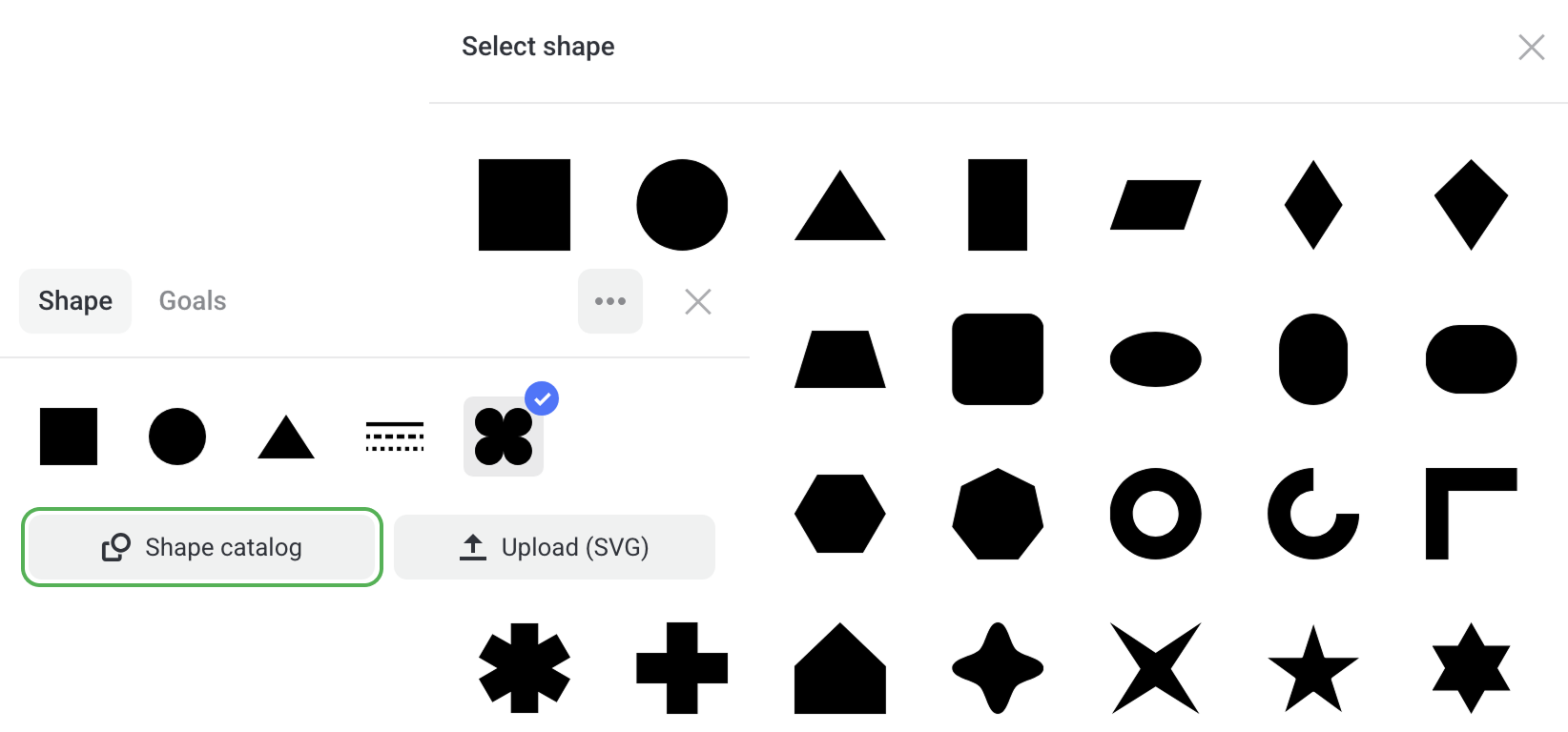This screenshot has height=732, width=1568.
Task: Click the Shape catalog button
Action: pos(202,547)
